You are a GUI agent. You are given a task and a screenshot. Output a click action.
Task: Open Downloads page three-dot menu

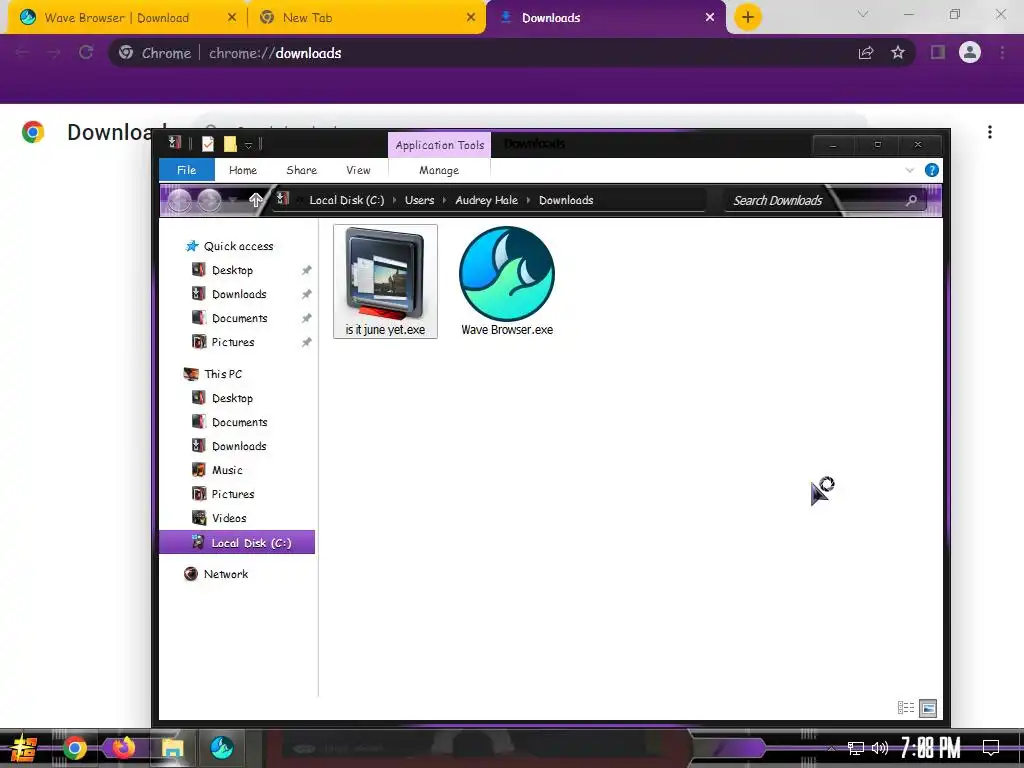click(x=990, y=132)
